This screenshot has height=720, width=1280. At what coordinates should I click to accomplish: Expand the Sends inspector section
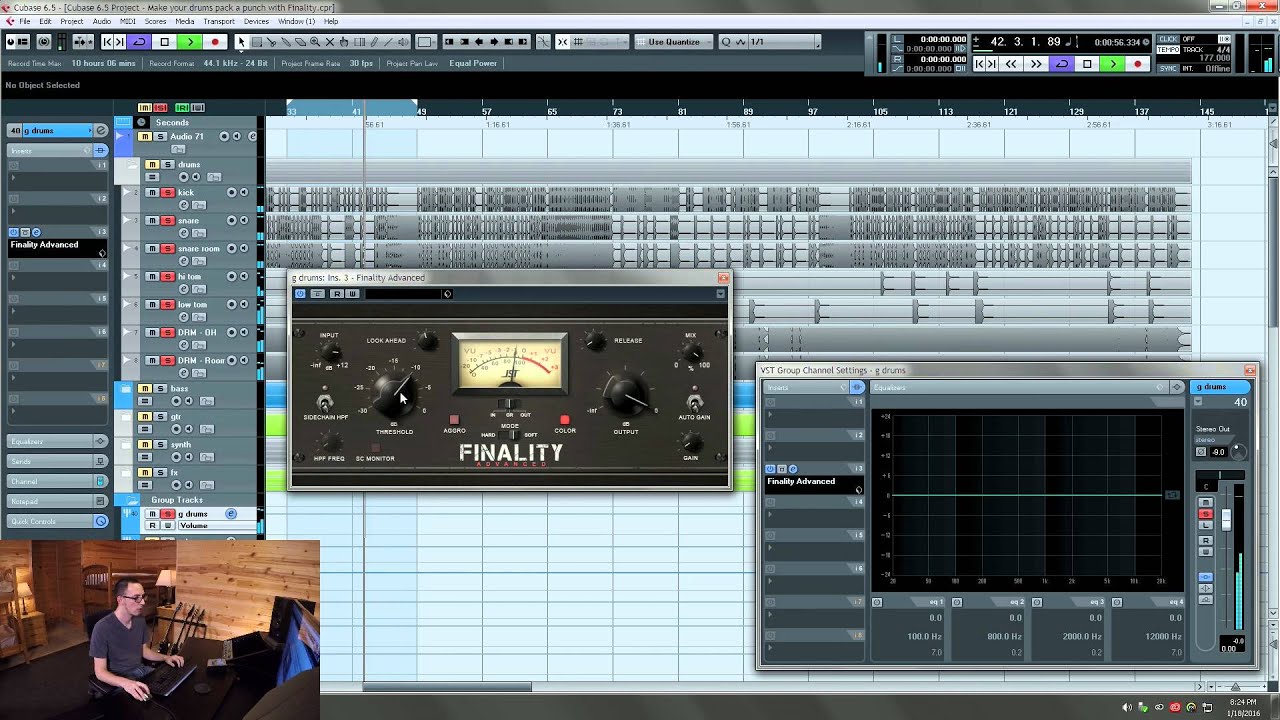click(x=58, y=461)
